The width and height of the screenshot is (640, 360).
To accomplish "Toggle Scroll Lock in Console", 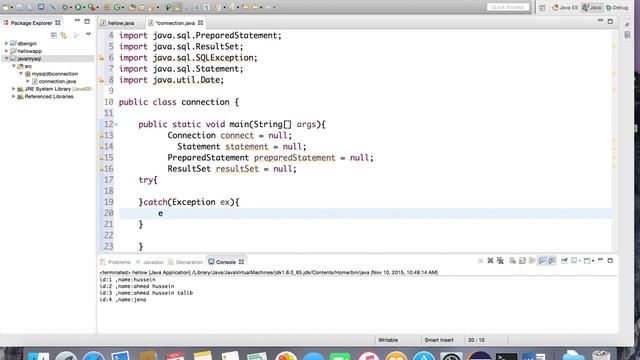I will [x=522, y=260].
